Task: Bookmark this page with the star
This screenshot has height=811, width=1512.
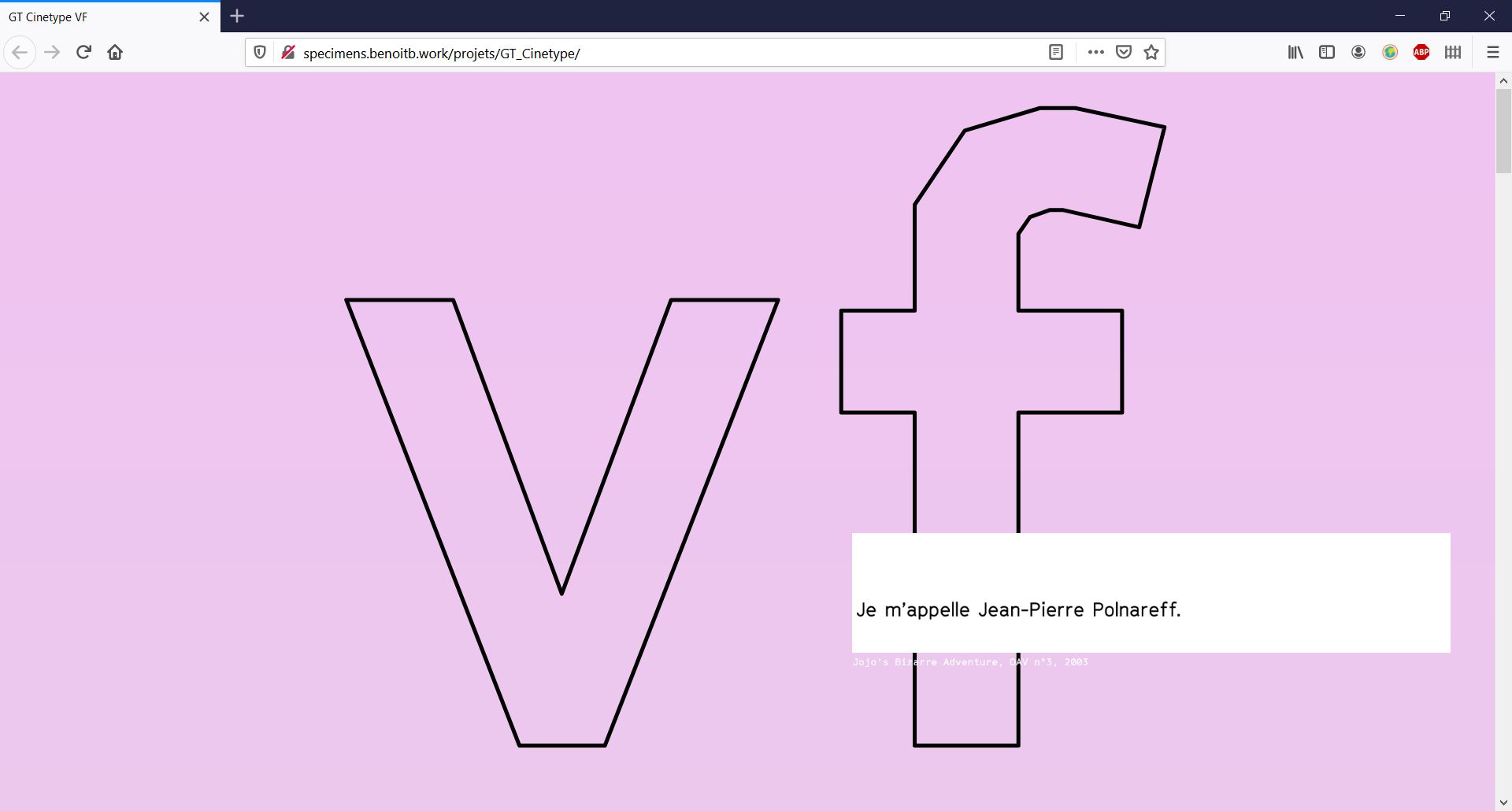Action: click(x=1151, y=53)
